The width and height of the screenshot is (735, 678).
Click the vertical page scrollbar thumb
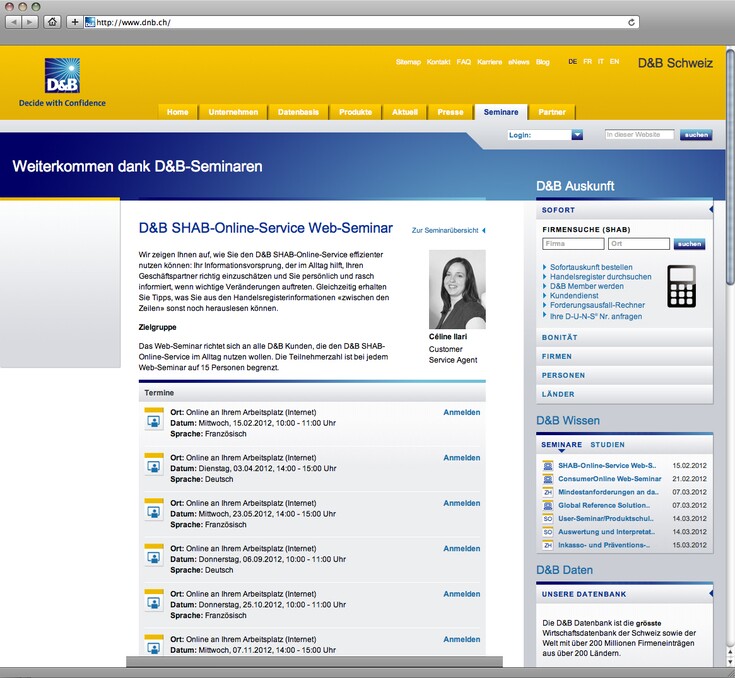731,166
